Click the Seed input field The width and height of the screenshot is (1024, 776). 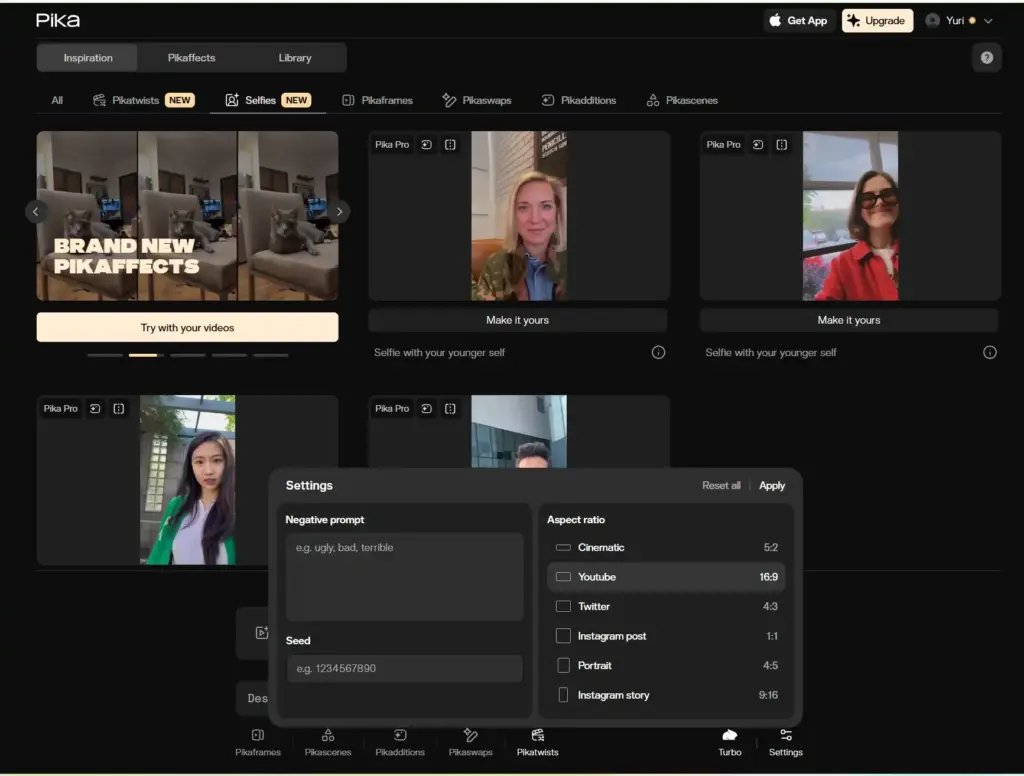coord(404,668)
